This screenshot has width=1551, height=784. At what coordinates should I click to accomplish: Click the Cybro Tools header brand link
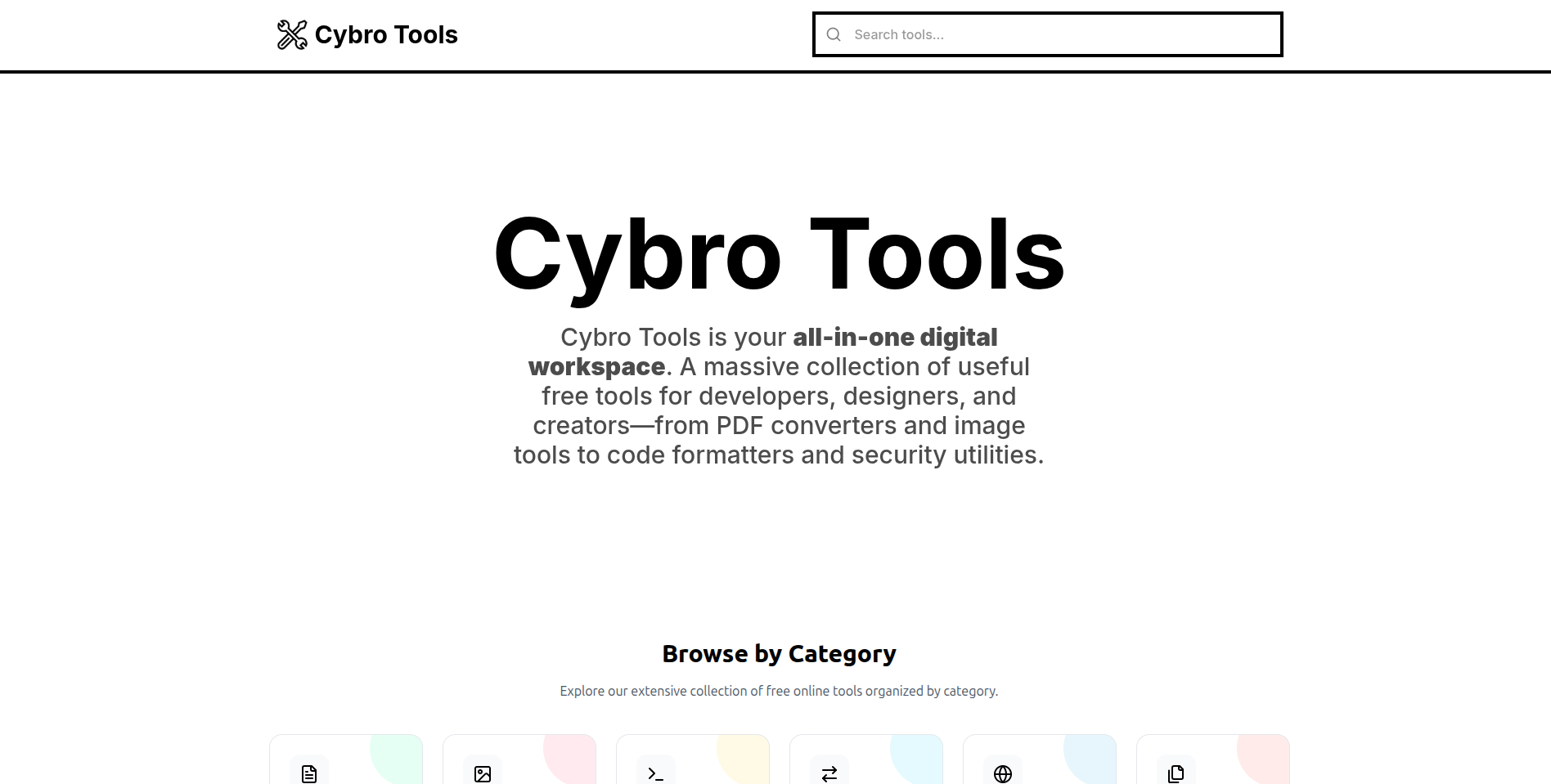pyautogui.click(x=366, y=34)
